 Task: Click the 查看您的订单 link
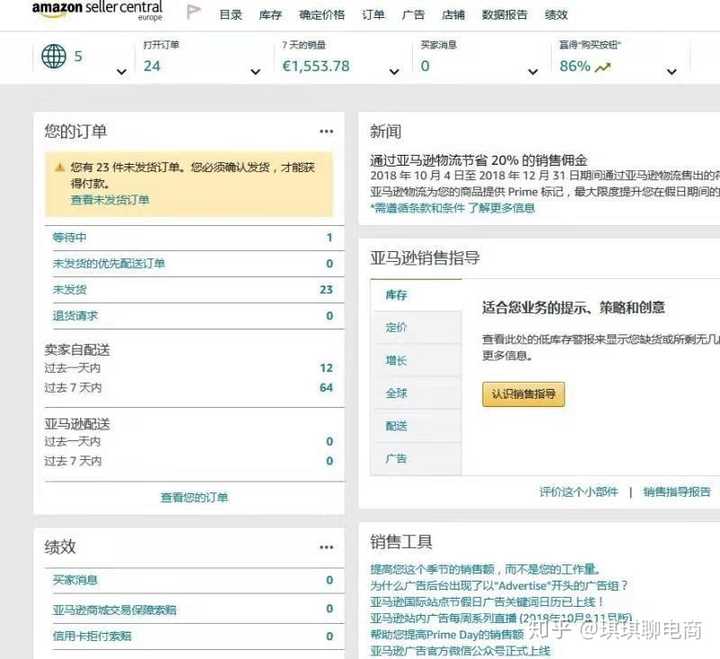[x=194, y=497]
